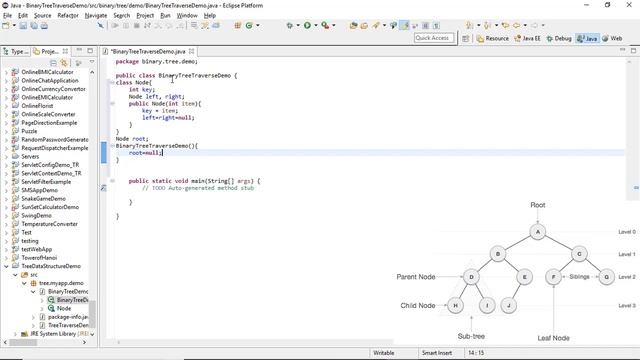Open the New Java Class dropdown arrow
The height and width of the screenshot is (360, 640).
tap(258, 25)
